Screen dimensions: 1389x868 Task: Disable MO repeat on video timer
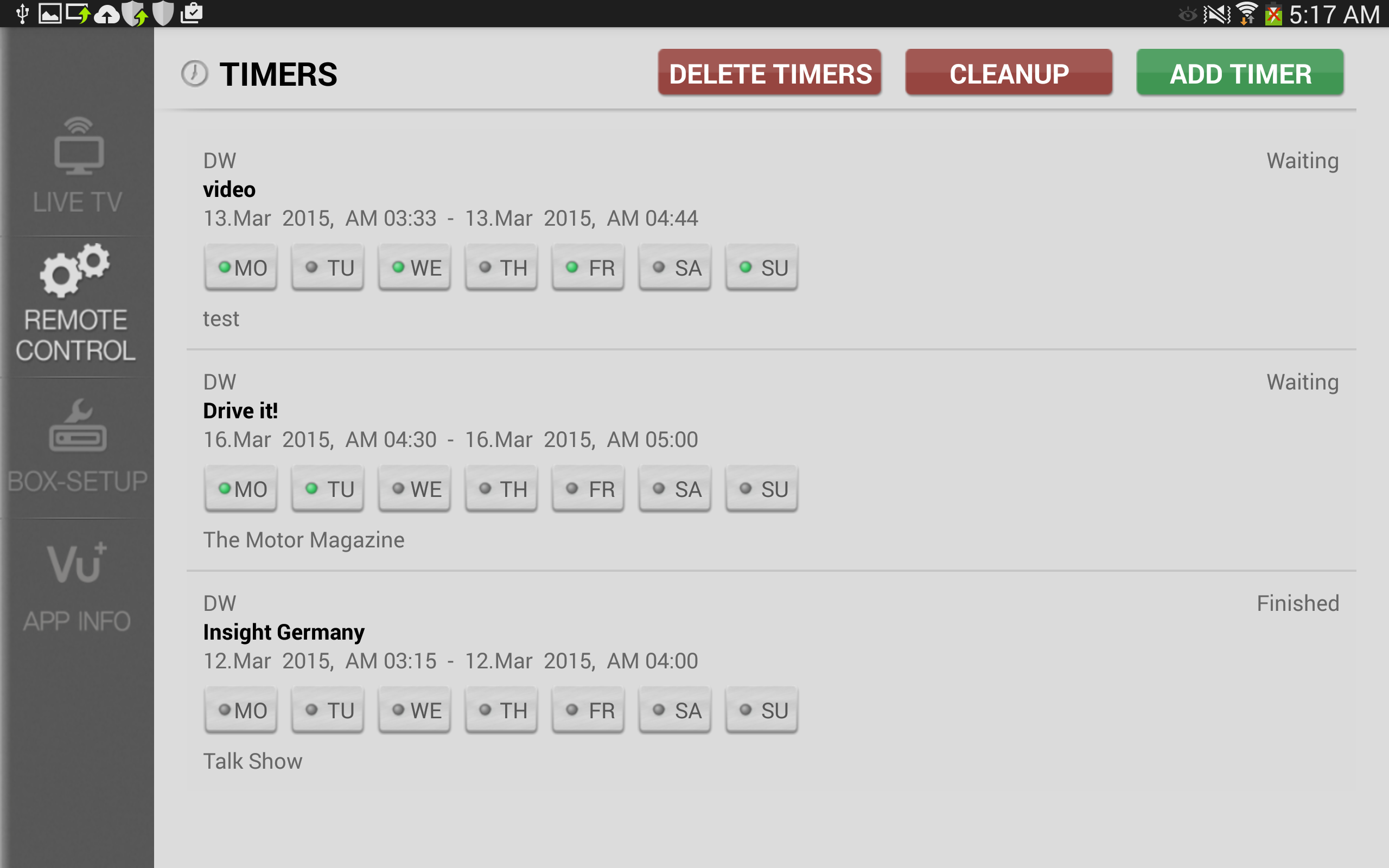(x=241, y=267)
